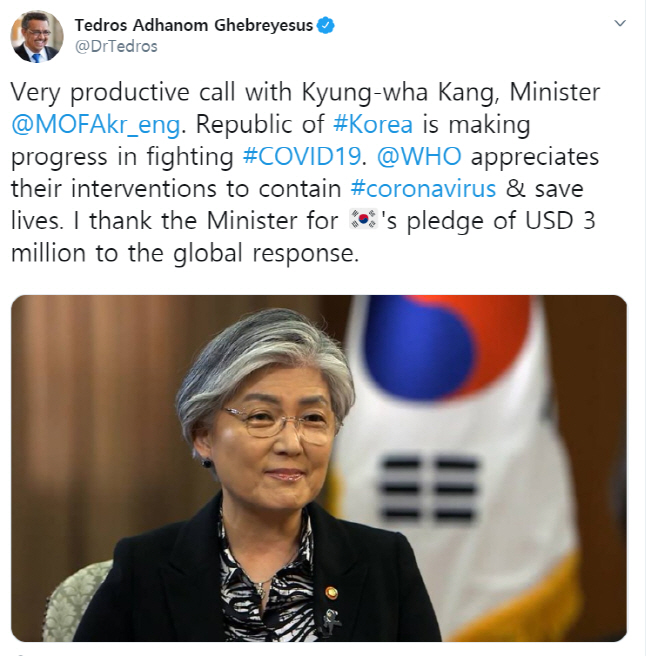Click the words 'Republic of' in the tweet
The height and width of the screenshot is (656, 658).
pyautogui.click(x=260, y=125)
